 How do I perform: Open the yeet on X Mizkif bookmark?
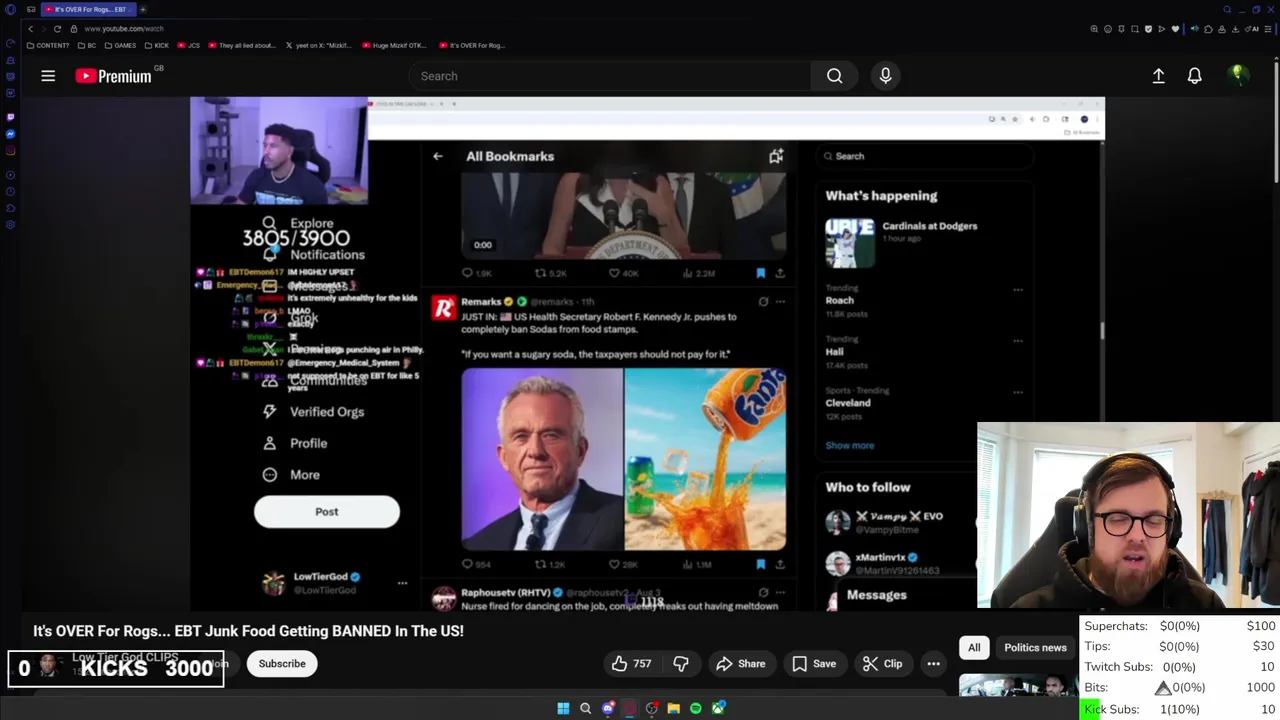(x=320, y=45)
